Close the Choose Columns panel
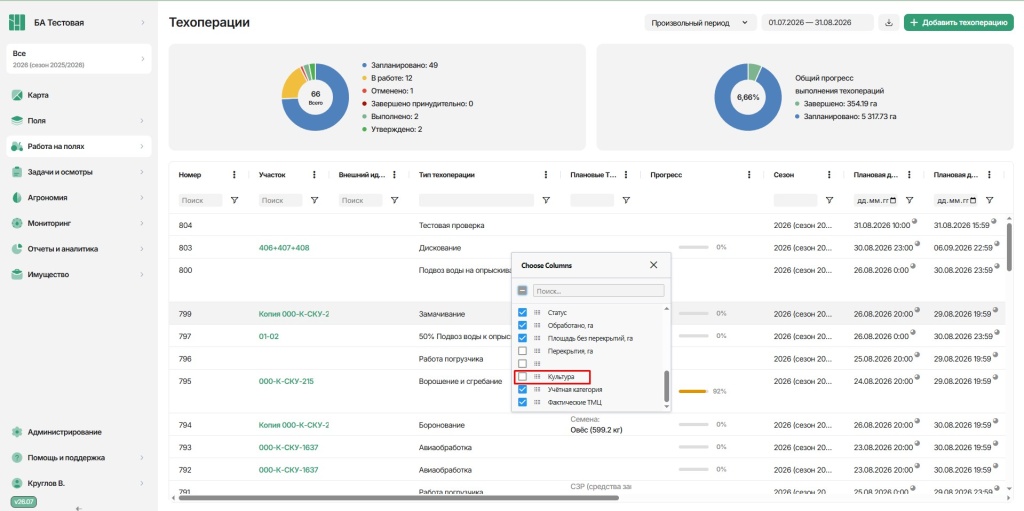 (654, 265)
